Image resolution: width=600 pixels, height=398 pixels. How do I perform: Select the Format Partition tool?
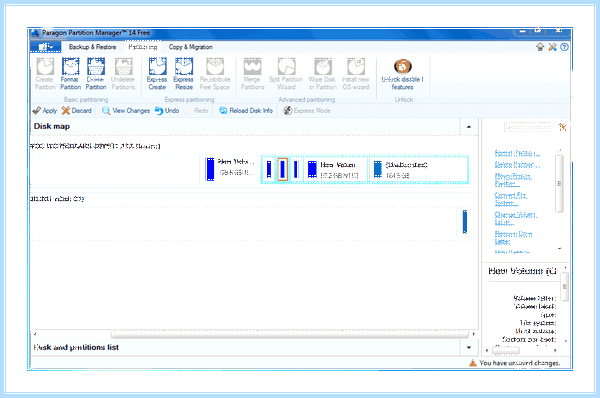coord(70,74)
